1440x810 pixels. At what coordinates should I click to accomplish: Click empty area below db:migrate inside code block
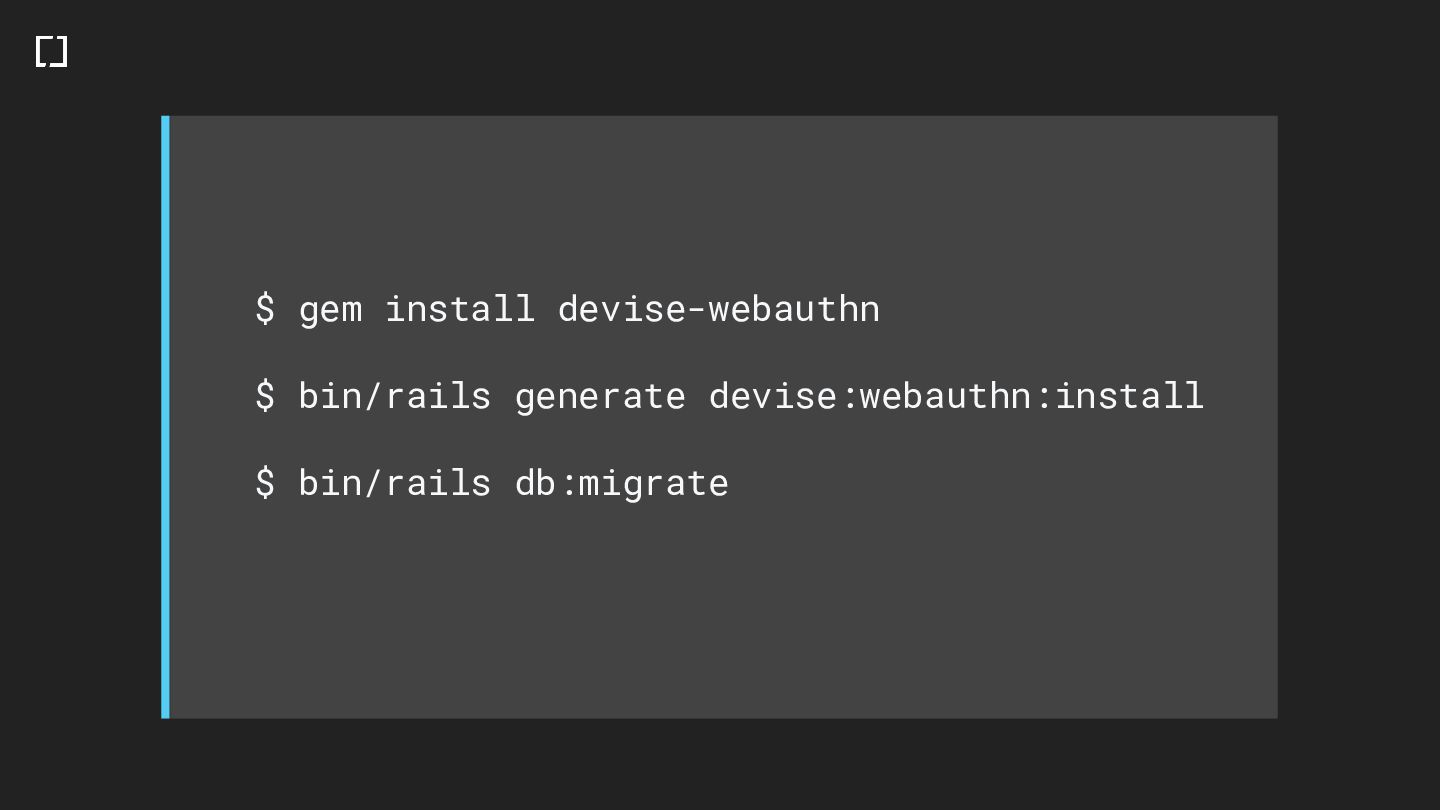720,610
